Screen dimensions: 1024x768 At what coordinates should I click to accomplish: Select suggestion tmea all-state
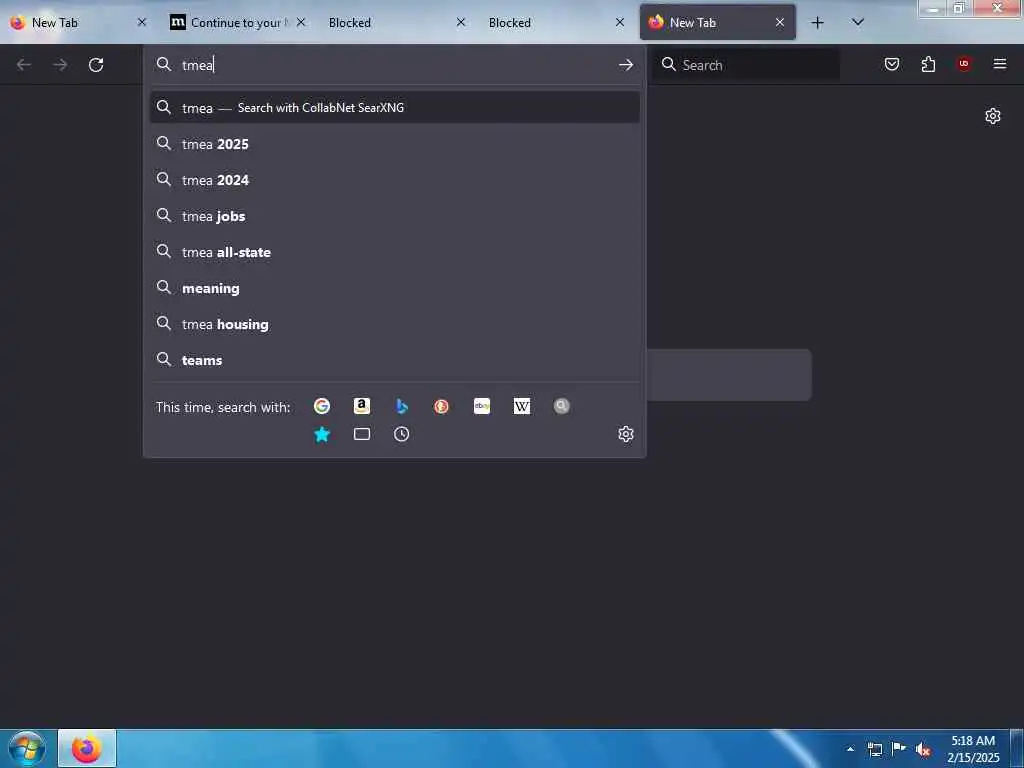[394, 252]
